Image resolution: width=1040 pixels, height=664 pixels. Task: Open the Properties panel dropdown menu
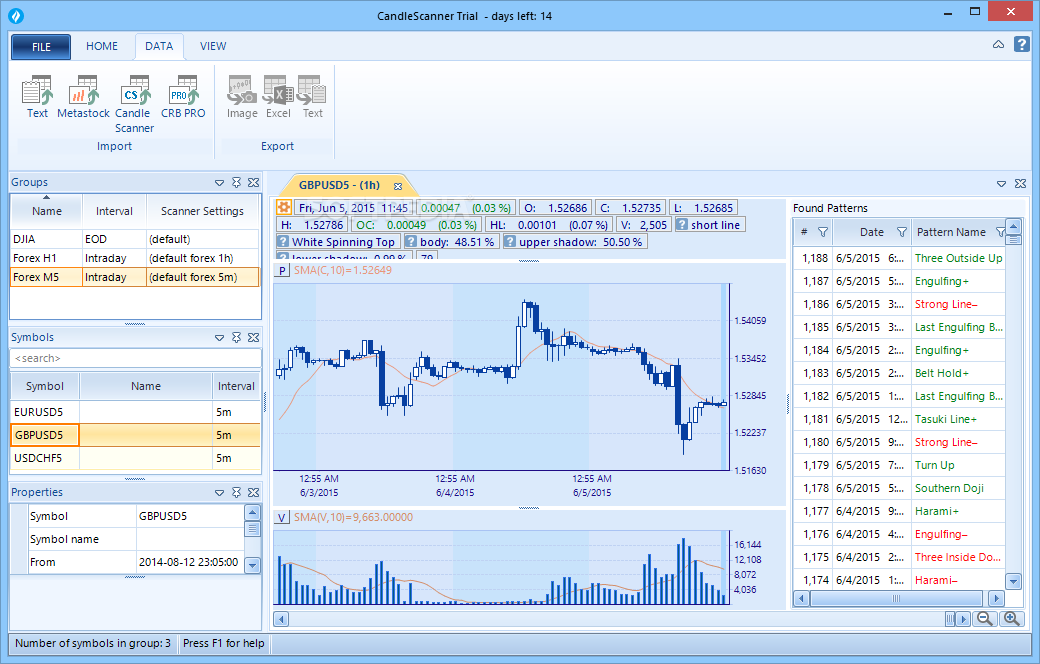tap(220, 492)
